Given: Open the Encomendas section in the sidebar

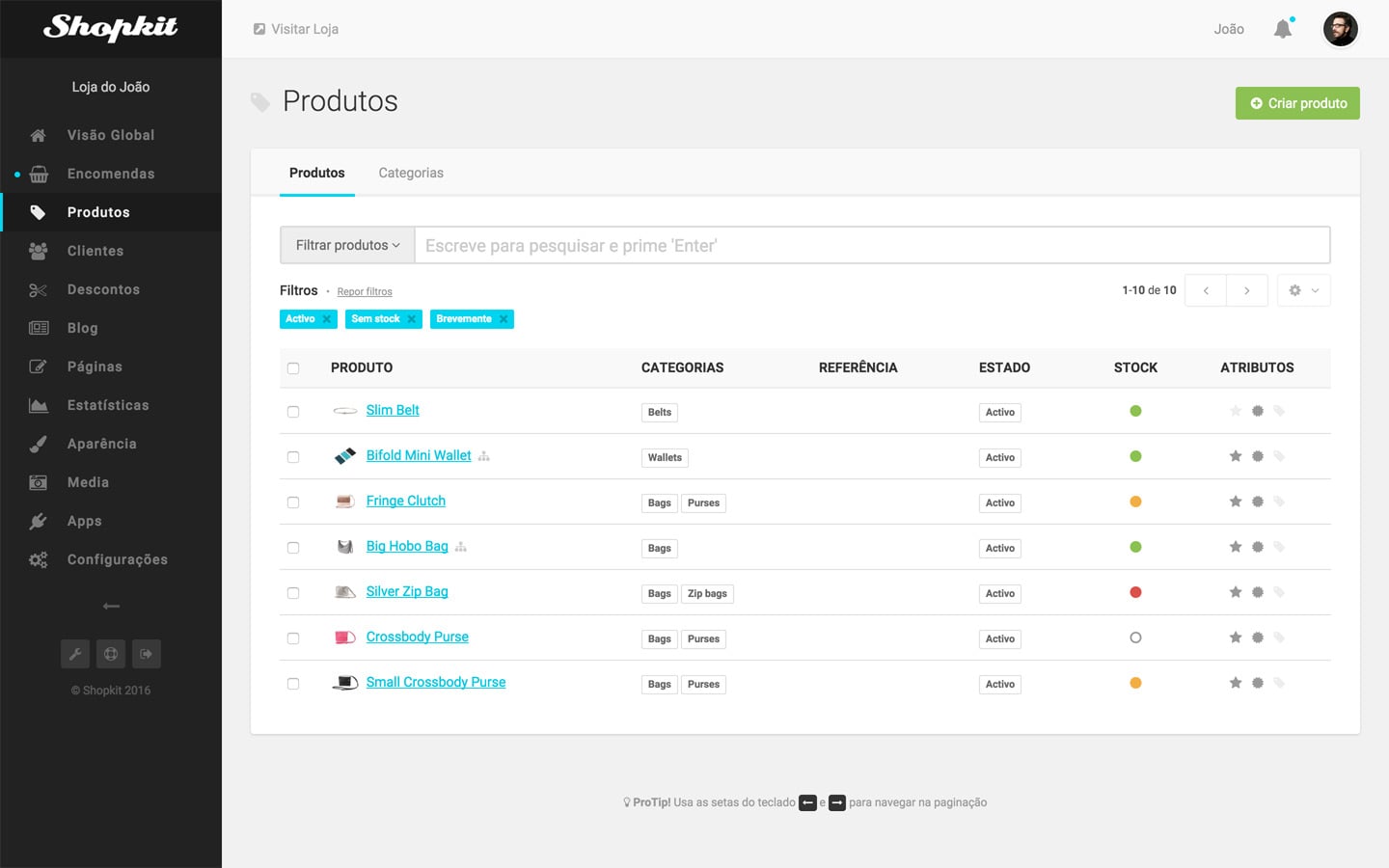Looking at the screenshot, I should point(109,174).
